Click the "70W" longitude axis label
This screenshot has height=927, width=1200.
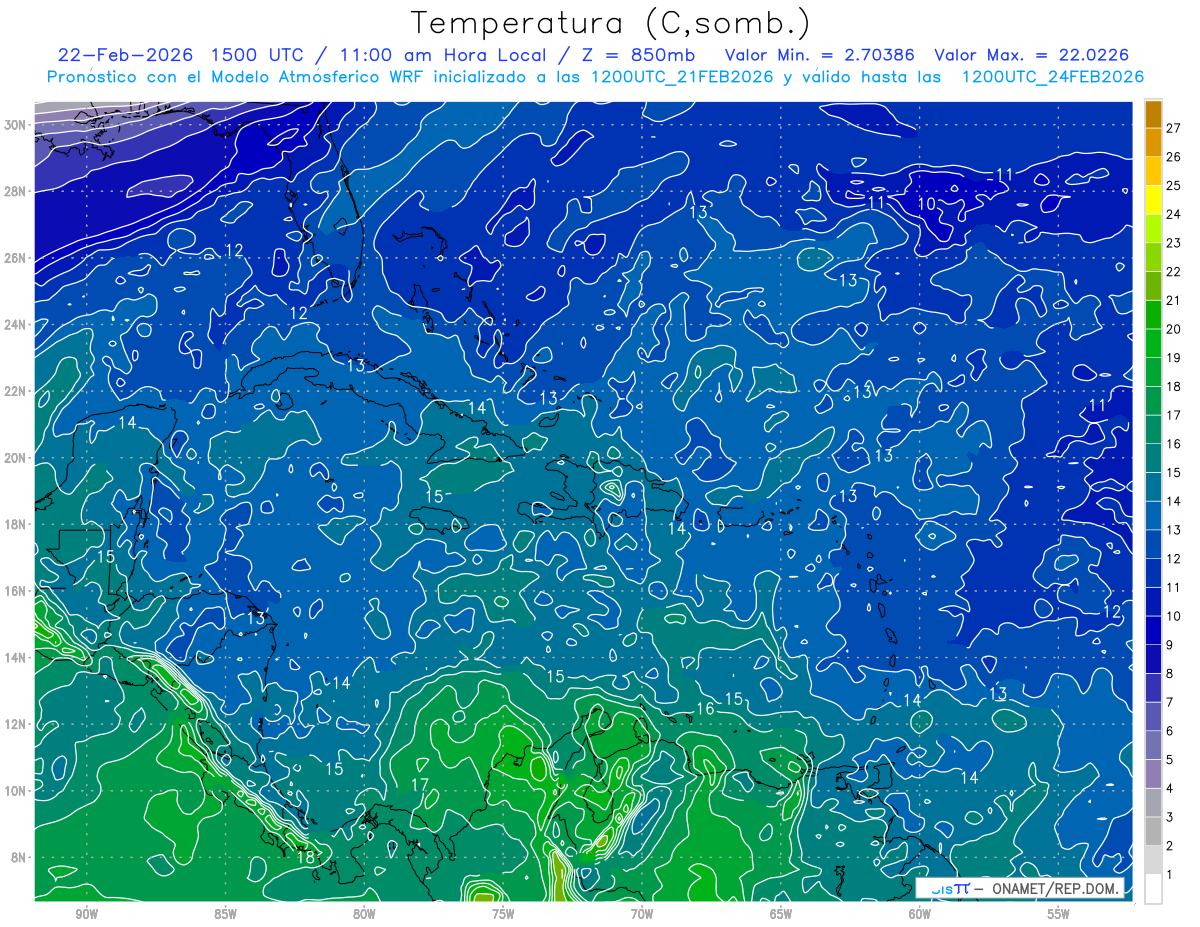click(642, 914)
